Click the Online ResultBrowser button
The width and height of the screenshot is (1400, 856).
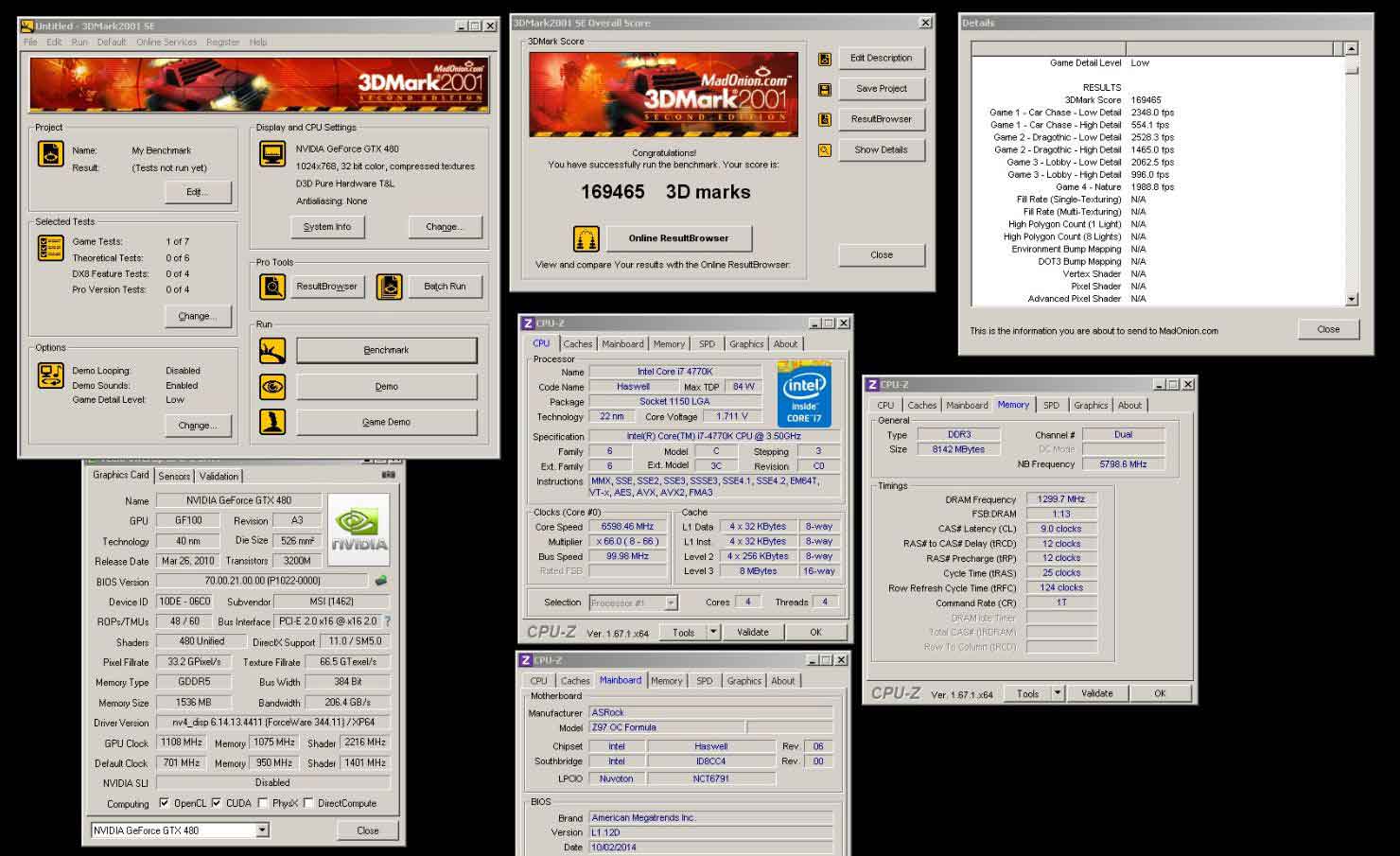point(679,238)
